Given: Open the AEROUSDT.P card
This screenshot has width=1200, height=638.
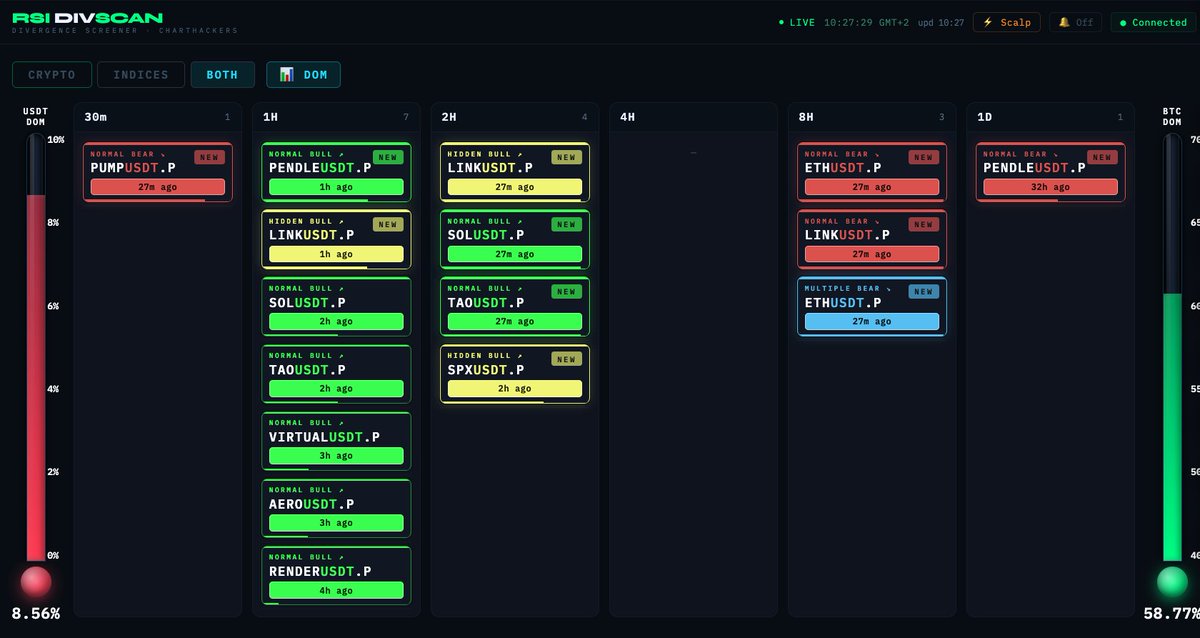Looking at the screenshot, I should [336, 508].
